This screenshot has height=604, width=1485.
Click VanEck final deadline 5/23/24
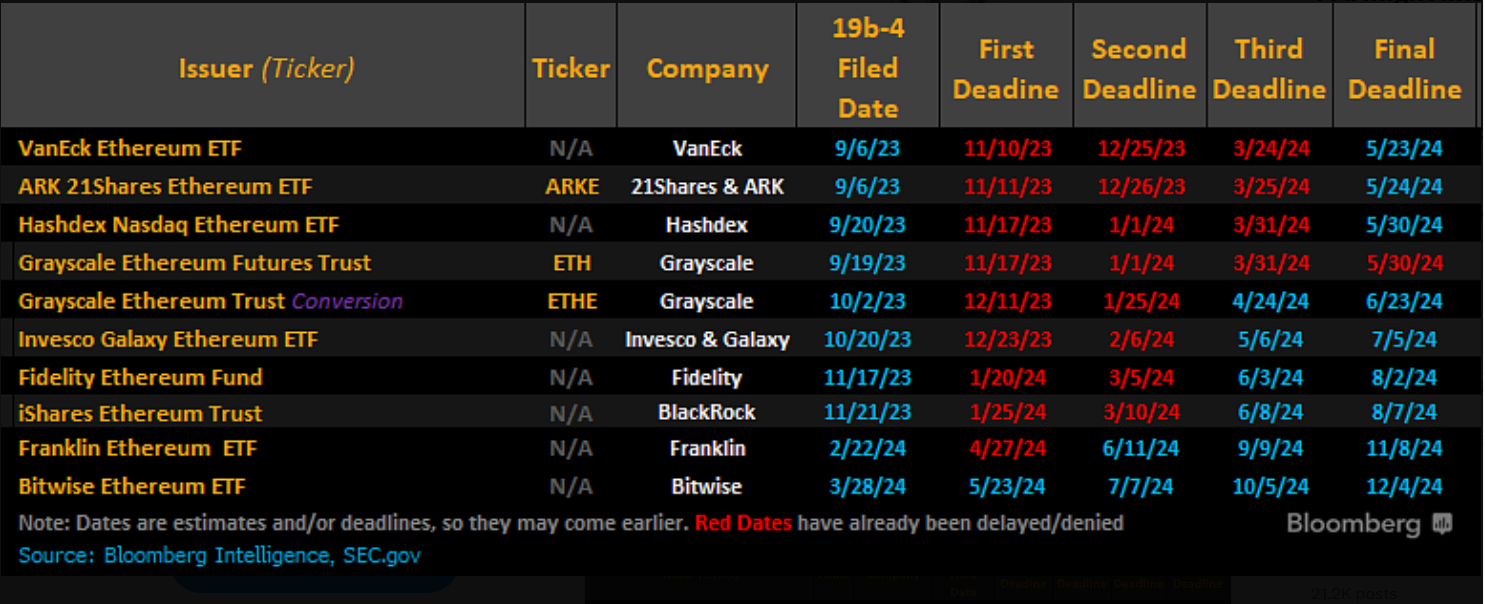[x=1404, y=148]
